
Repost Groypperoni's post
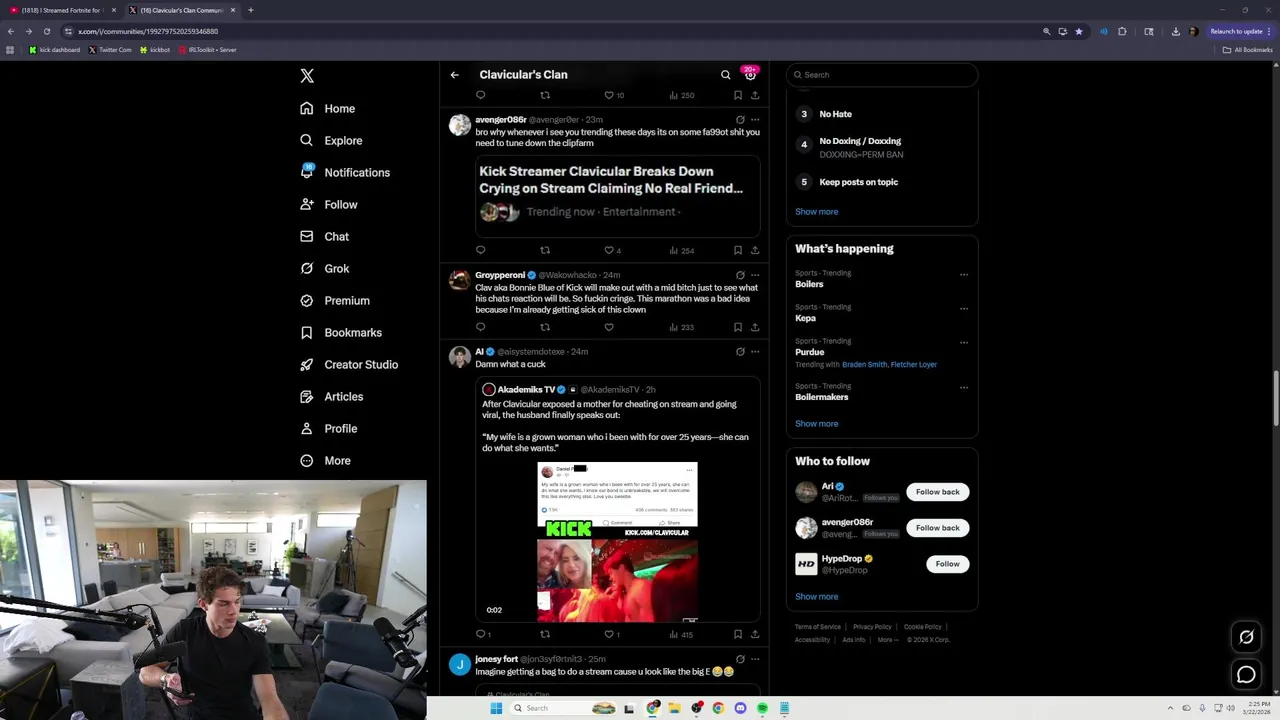tap(545, 327)
